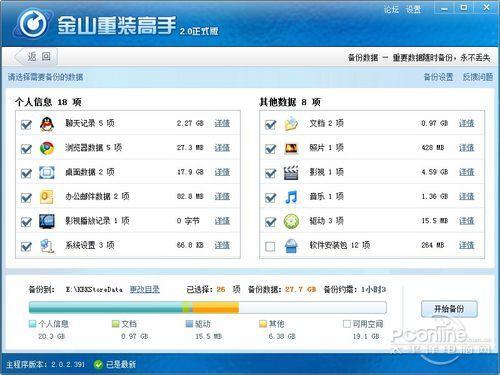Click the documents folder icon
This screenshot has width=500, height=375.
[x=291, y=124]
